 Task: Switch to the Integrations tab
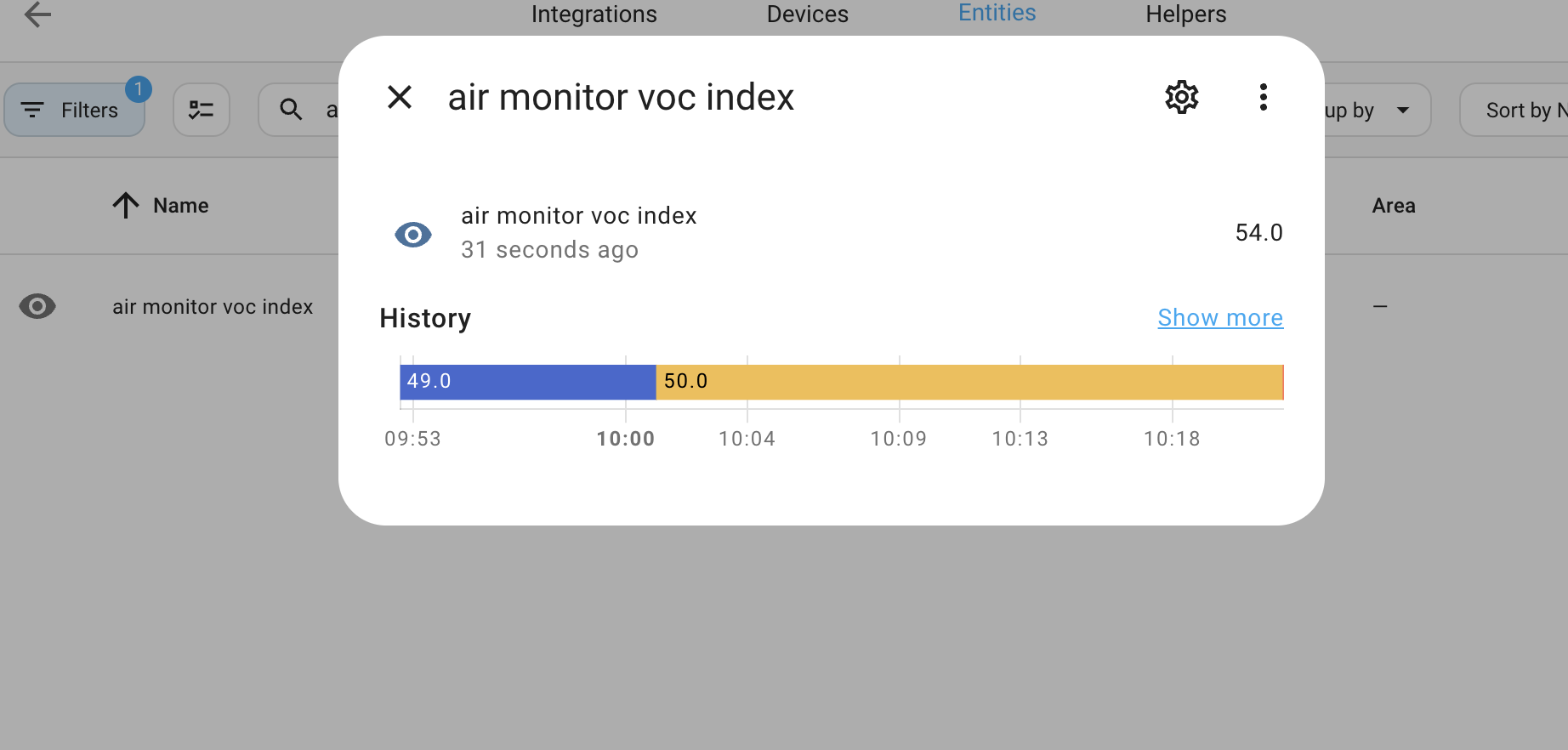click(x=594, y=14)
